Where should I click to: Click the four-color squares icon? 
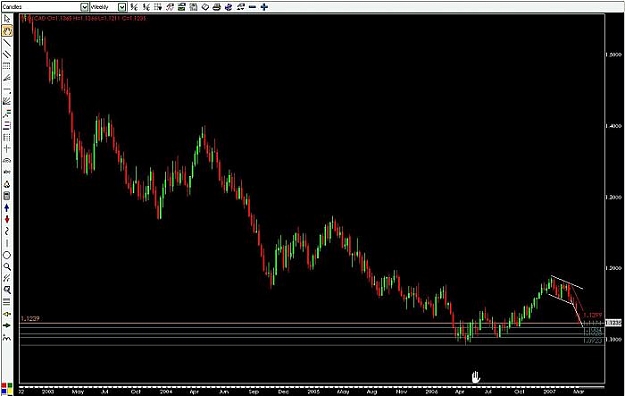7,388
